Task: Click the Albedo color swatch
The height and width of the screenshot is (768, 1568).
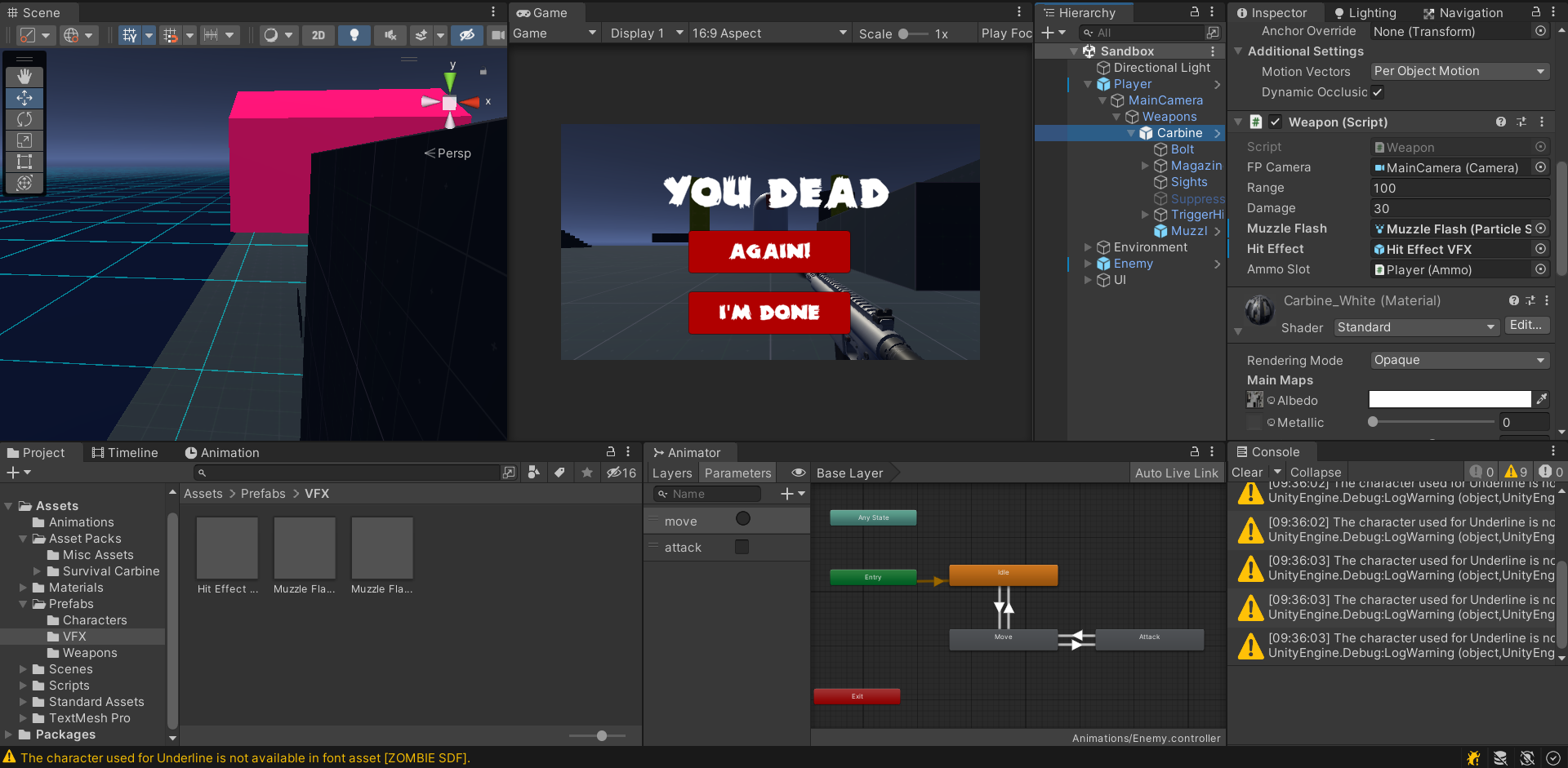Action: 1450,399
